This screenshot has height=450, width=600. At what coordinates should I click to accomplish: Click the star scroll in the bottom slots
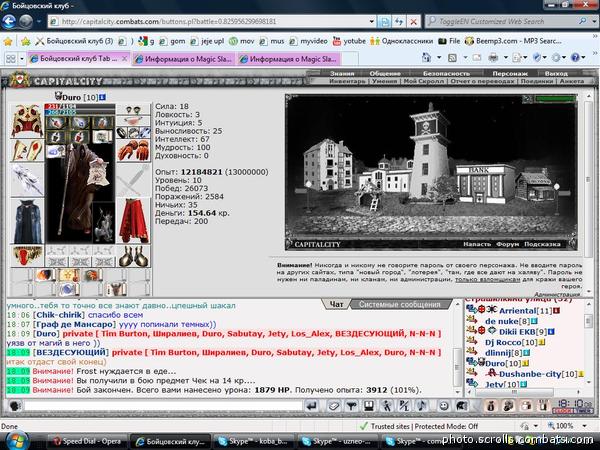70,274
